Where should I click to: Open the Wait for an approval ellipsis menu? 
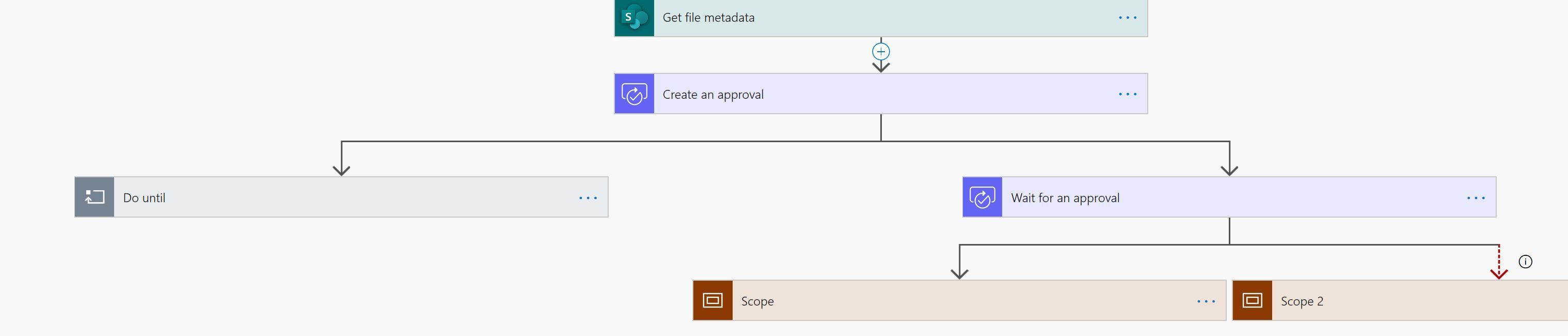coord(1475,196)
